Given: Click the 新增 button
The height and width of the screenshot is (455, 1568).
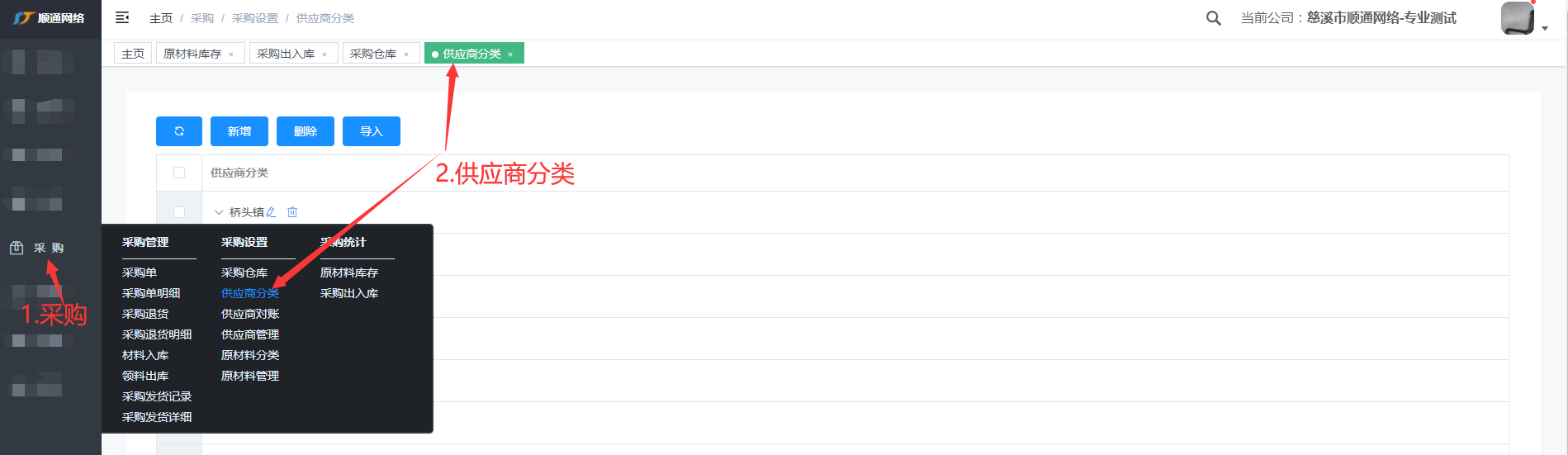Looking at the screenshot, I should coord(239,131).
